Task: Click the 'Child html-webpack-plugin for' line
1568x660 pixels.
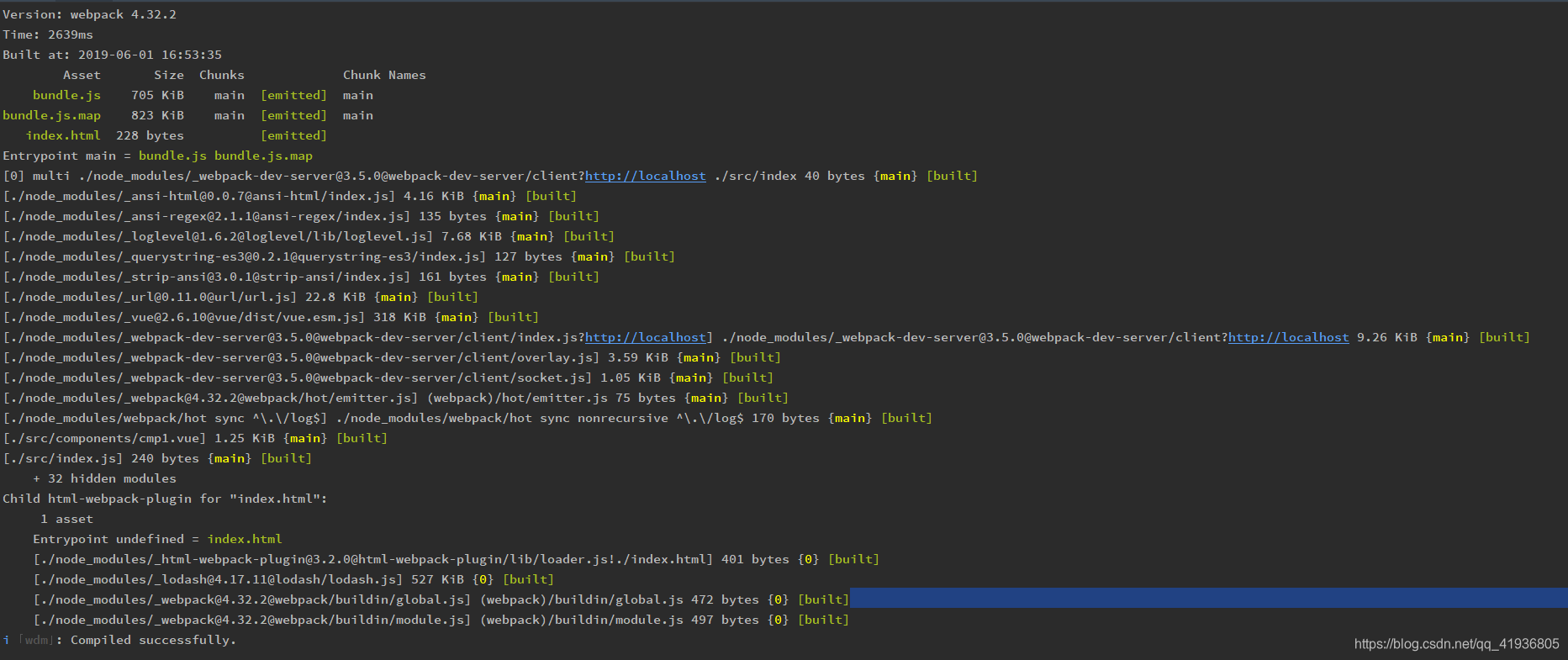Action: point(165,499)
